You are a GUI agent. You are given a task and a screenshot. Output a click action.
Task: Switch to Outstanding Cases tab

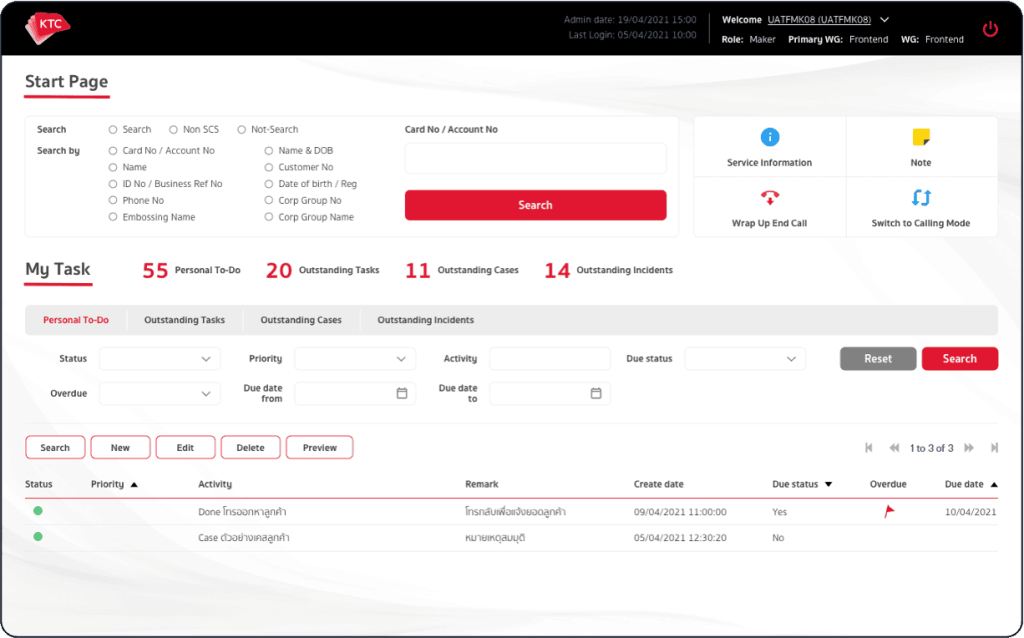click(301, 320)
